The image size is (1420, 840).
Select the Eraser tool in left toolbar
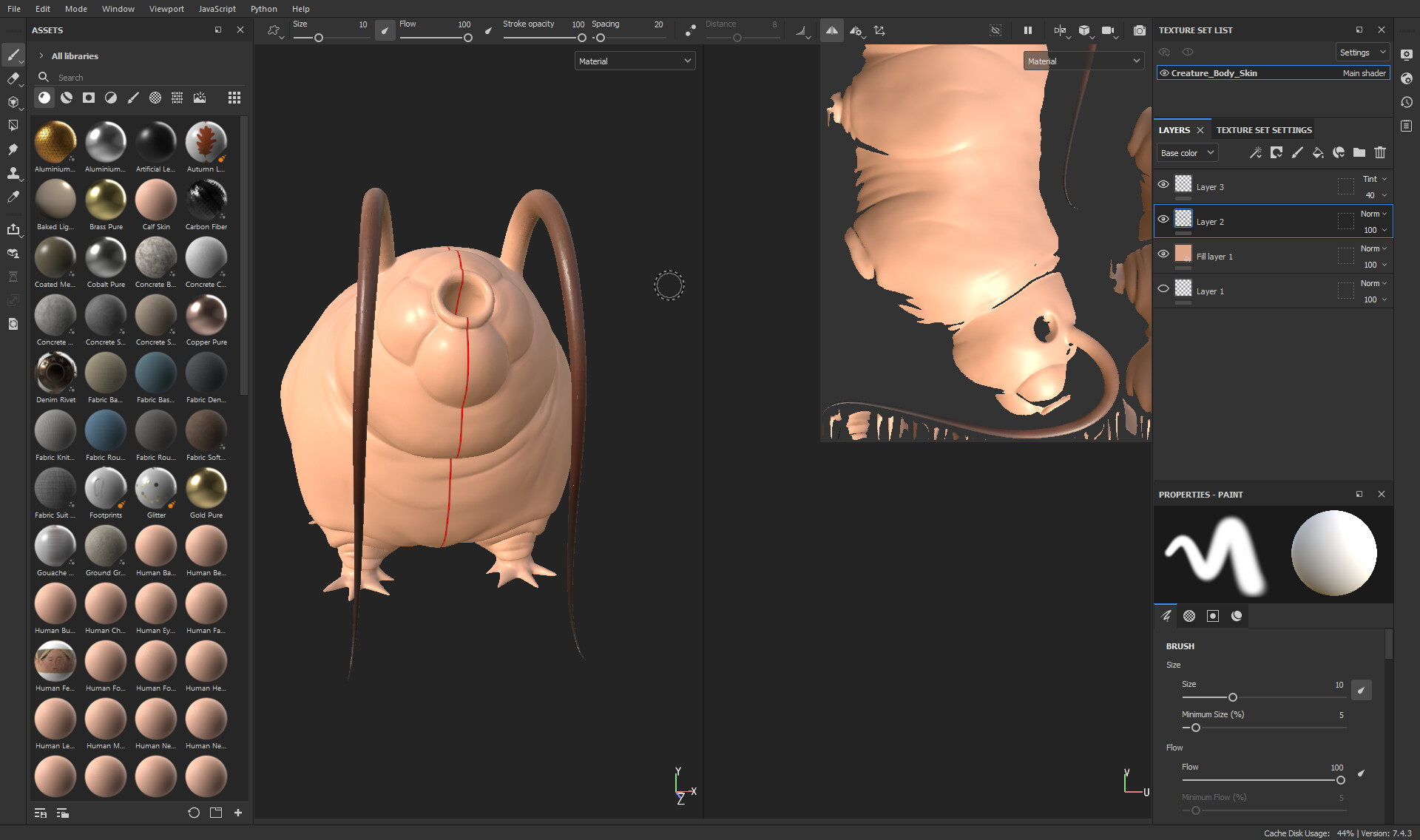click(x=13, y=78)
